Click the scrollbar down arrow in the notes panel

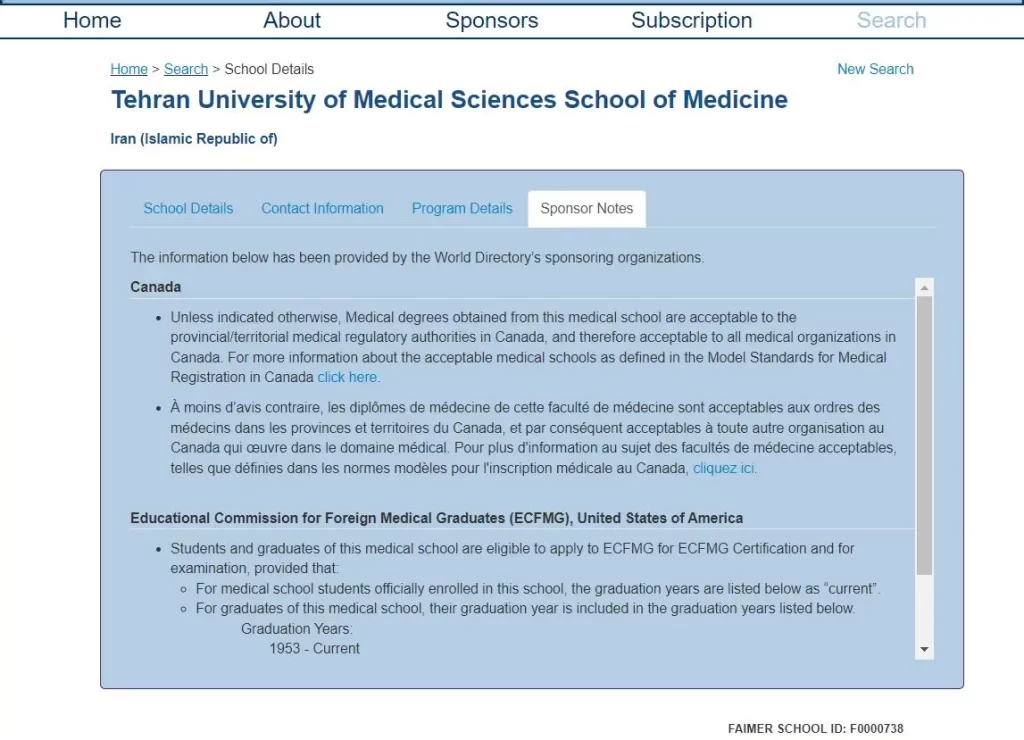[924, 650]
